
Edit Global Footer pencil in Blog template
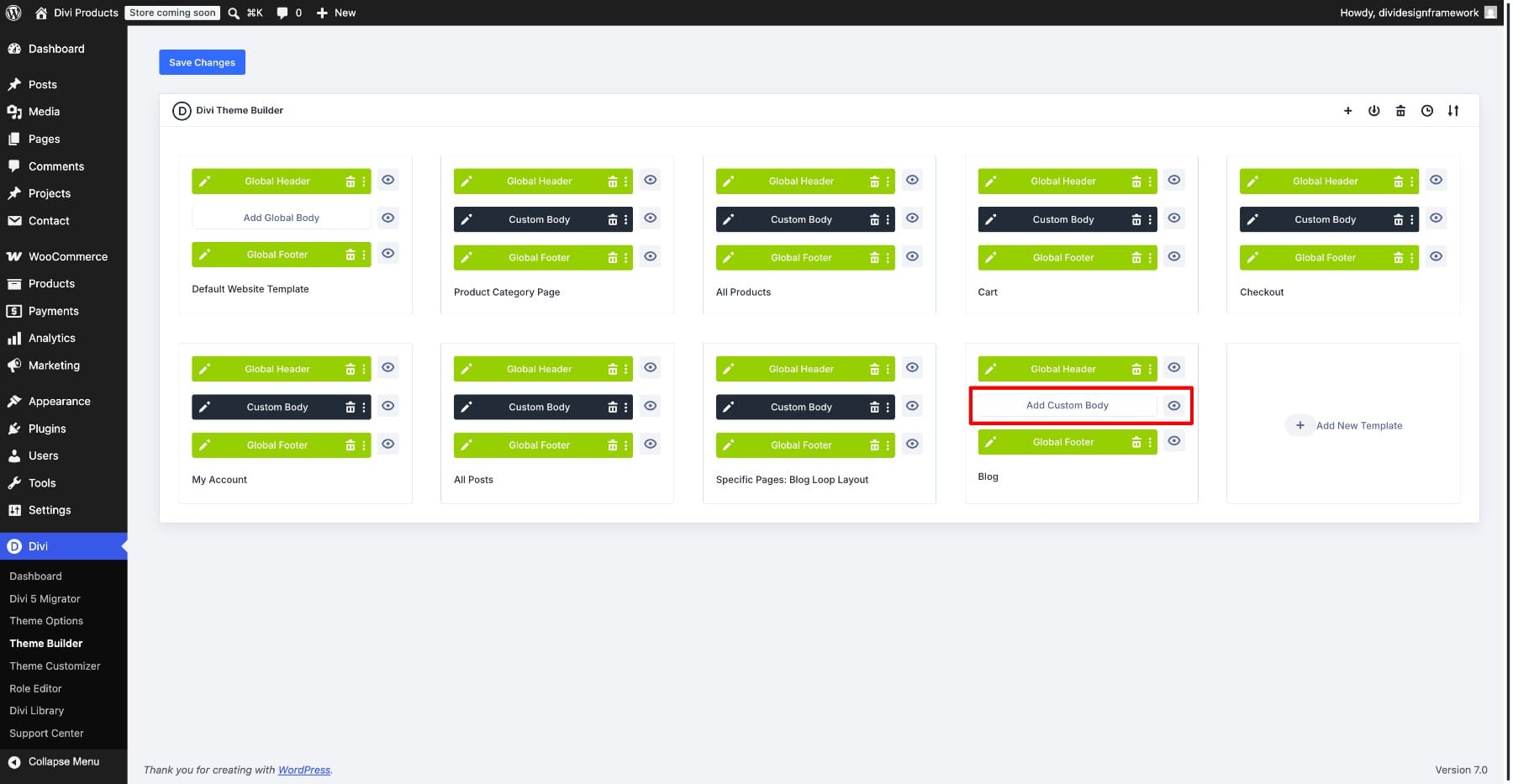(991, 442)
